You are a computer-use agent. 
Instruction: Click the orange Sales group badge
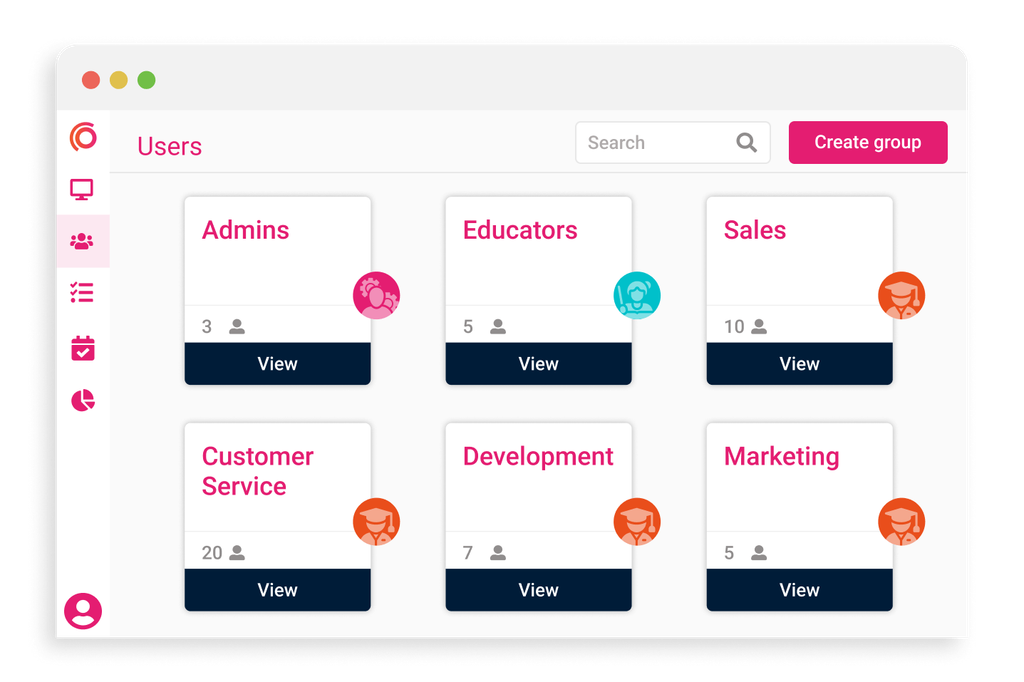(901, 294)
